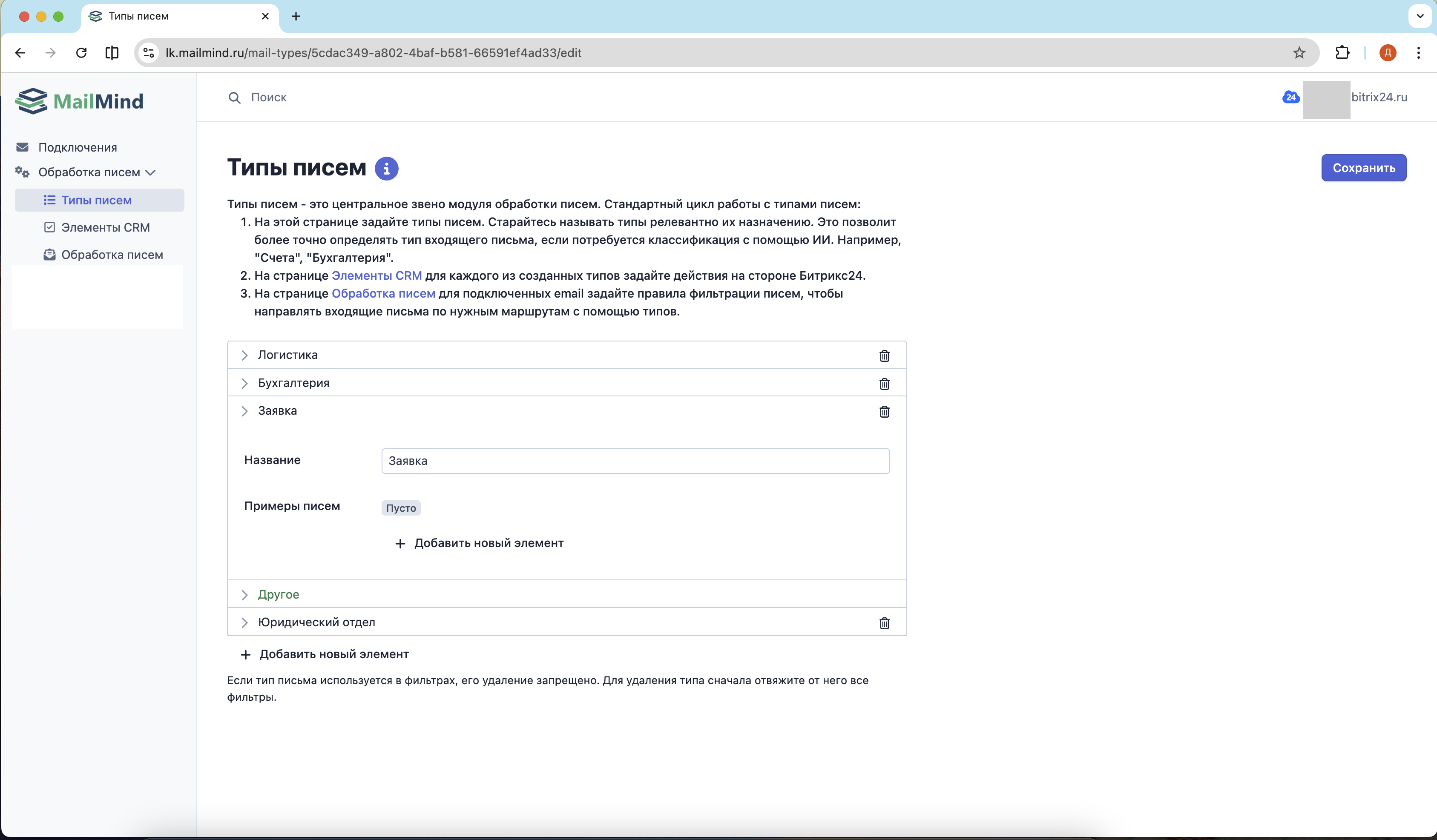Follow the Обработка писем link in instructions
Image resolution: width=1437 pixels, height=840 pixels.
(x=383, y=293)
